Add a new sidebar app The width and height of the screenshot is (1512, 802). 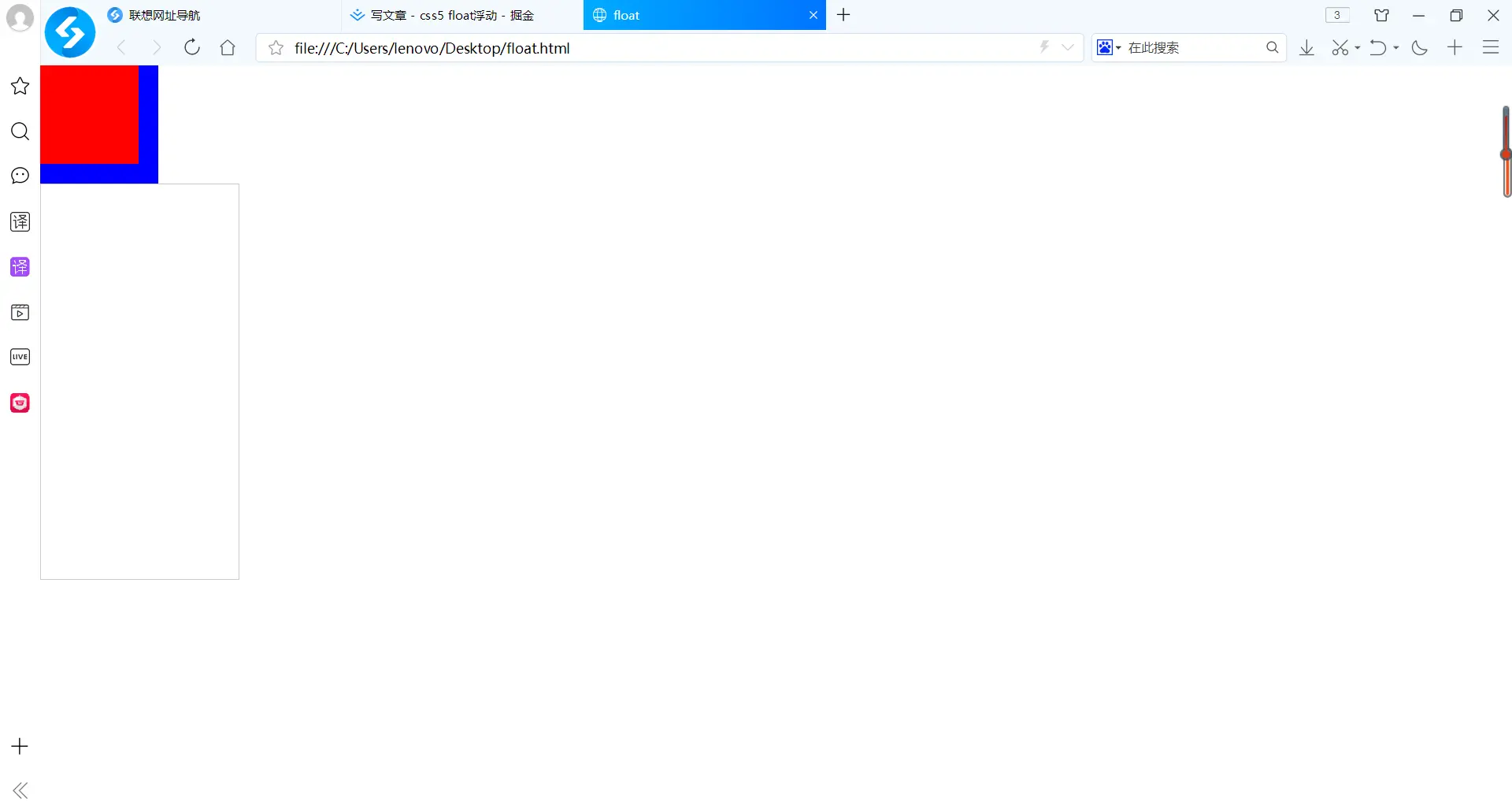pyautogui.click(x=20, y=746)
